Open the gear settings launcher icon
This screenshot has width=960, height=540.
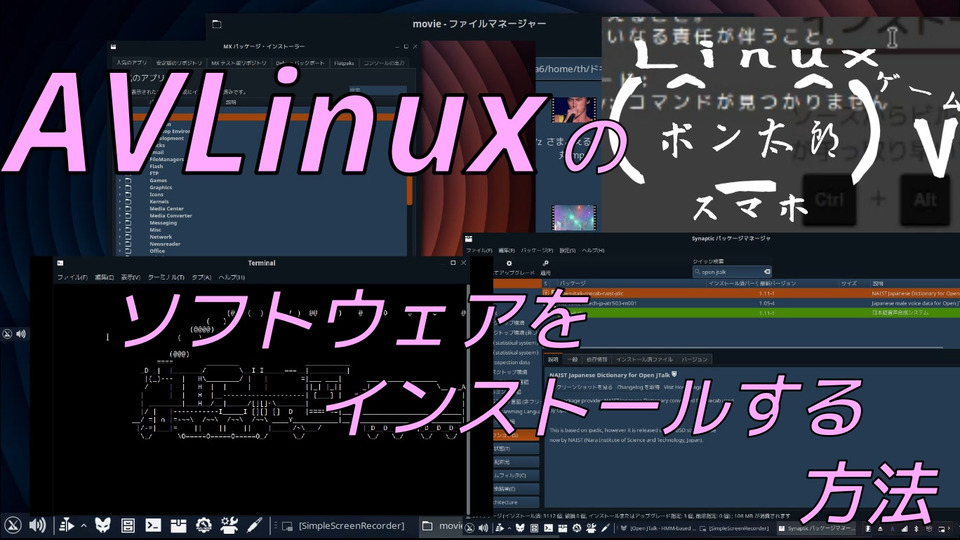[x=204, y=525]
